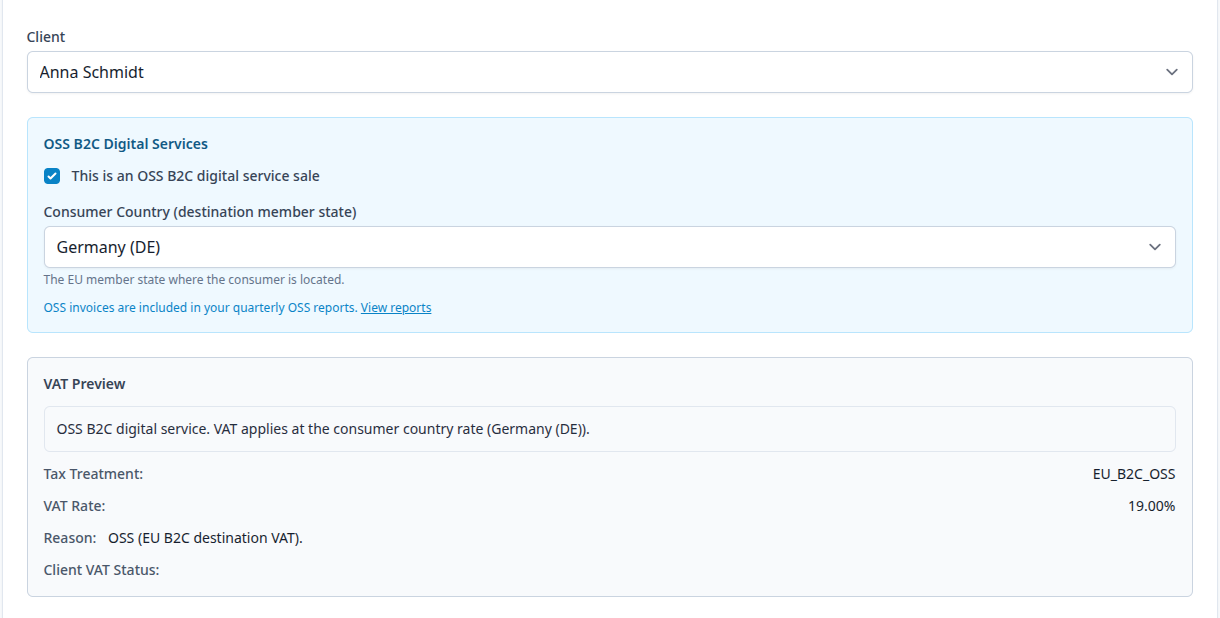Click the EU_B2C_OSS tax treatment value
Viewport: 1220px width, 618px height.
click(x=1134, y=474)
